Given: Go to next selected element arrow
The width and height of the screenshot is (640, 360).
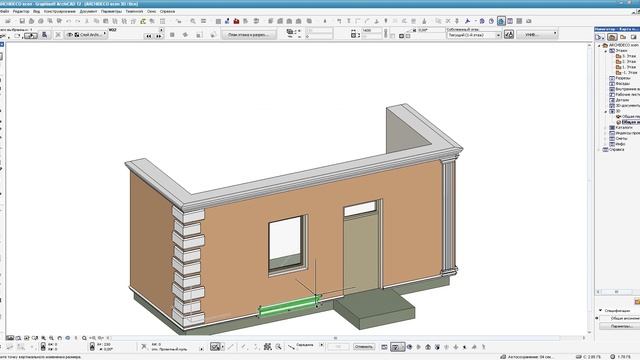Looking at the screenshot, I should coord(159,36).
